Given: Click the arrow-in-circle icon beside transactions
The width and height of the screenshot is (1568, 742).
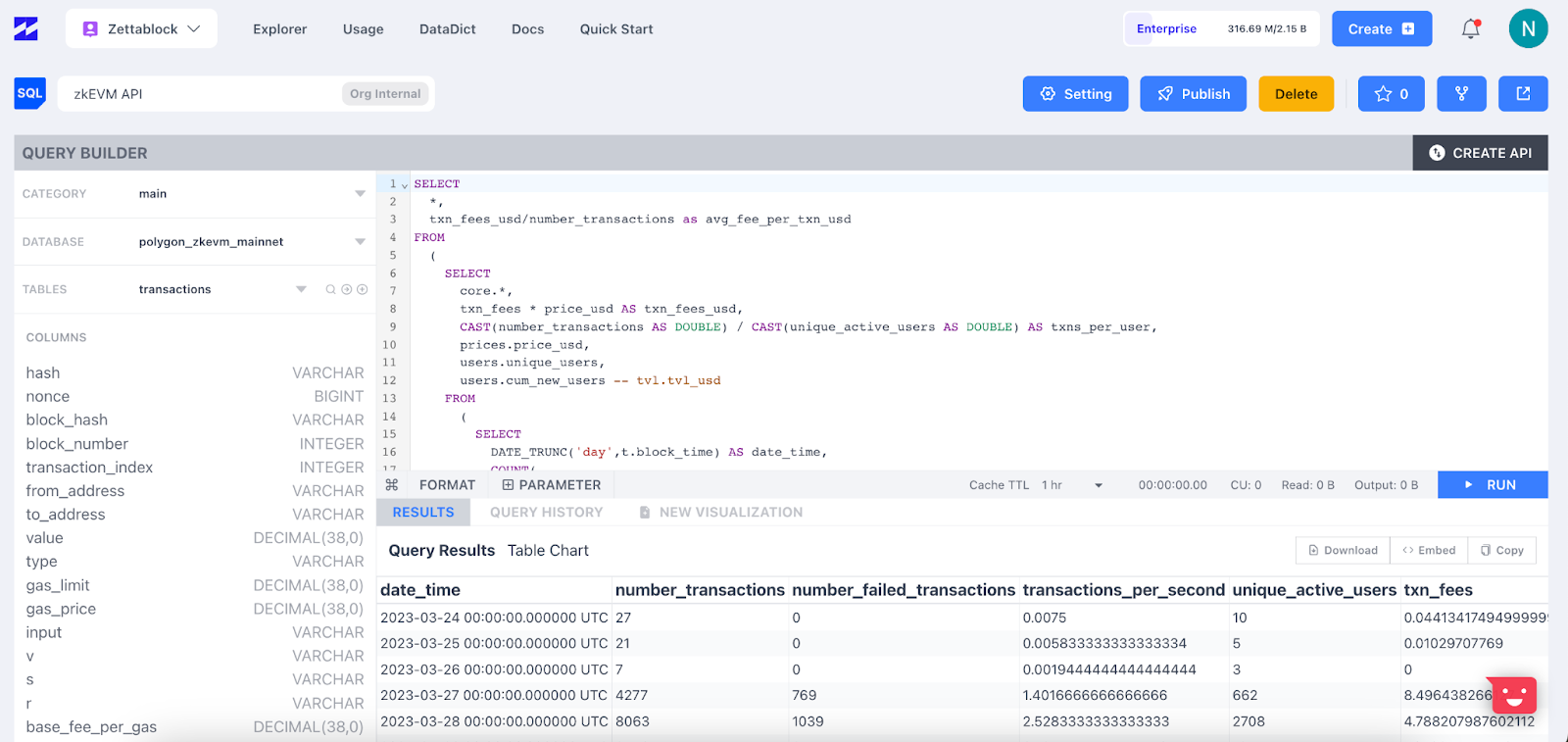Looking at the screenshot, I should pyautogui.click(x=346, y=289).
